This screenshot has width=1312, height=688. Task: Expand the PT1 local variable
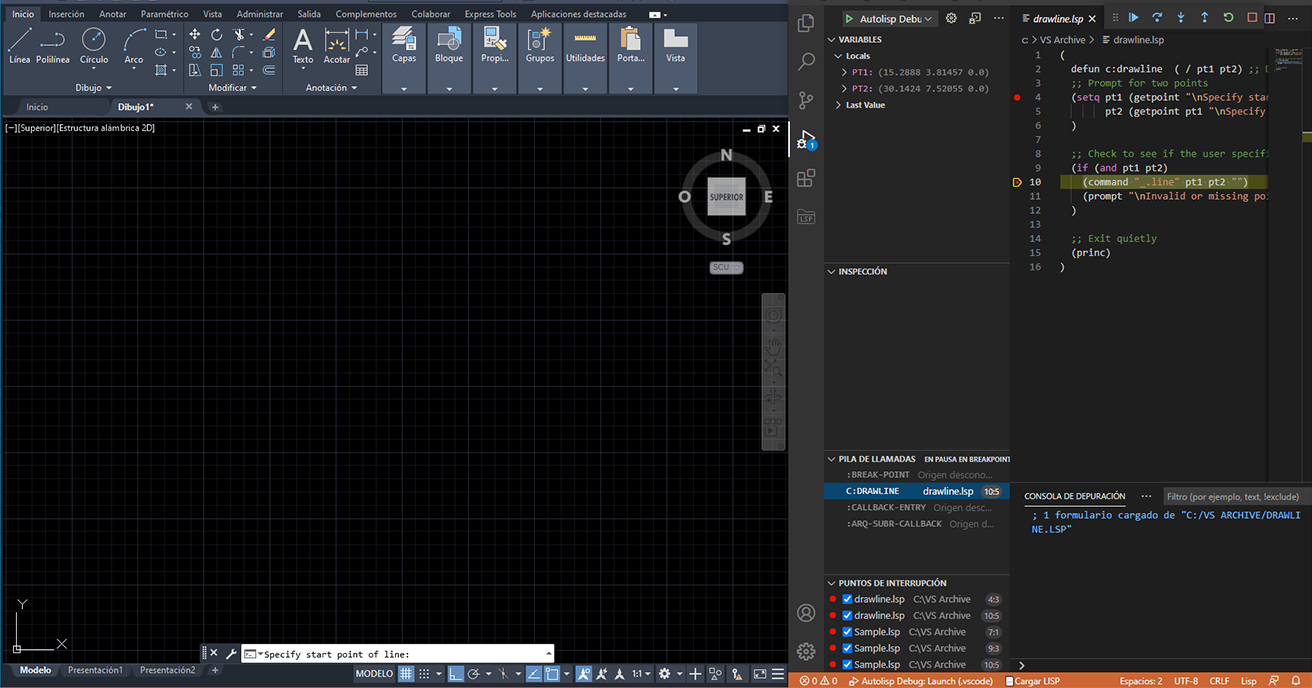pos(843,72)
